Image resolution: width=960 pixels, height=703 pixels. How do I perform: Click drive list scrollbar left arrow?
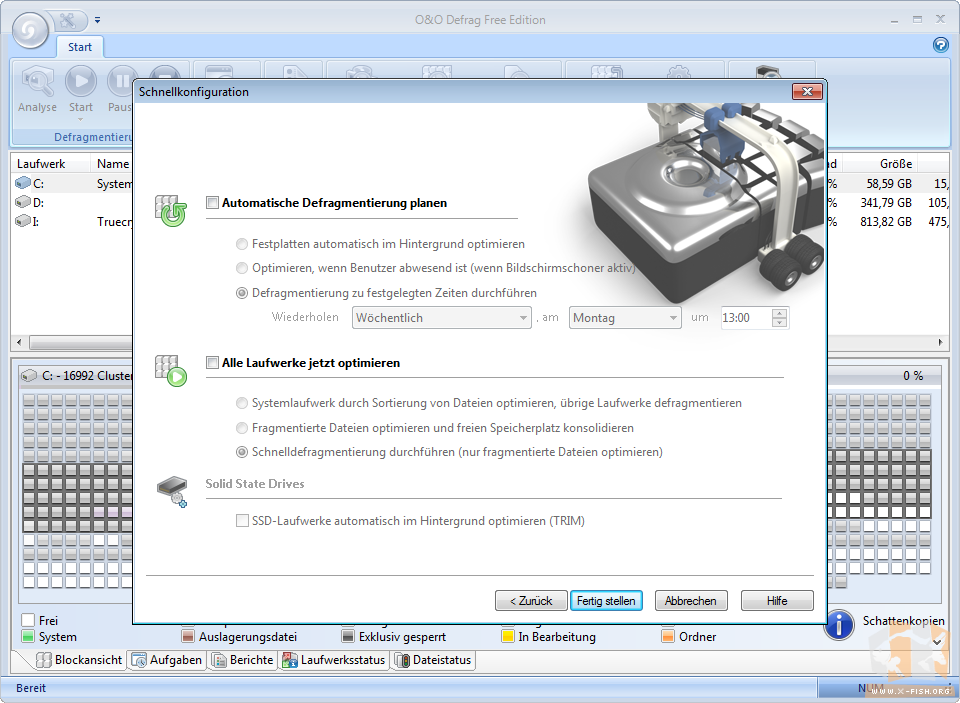click(19, 342)
